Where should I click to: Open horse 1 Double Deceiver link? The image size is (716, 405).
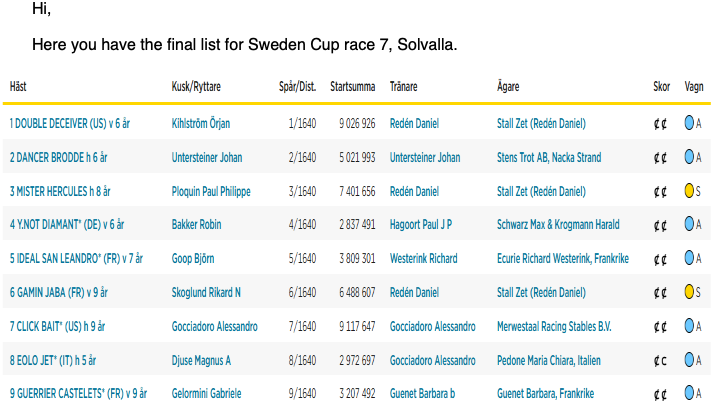(70, 124)
